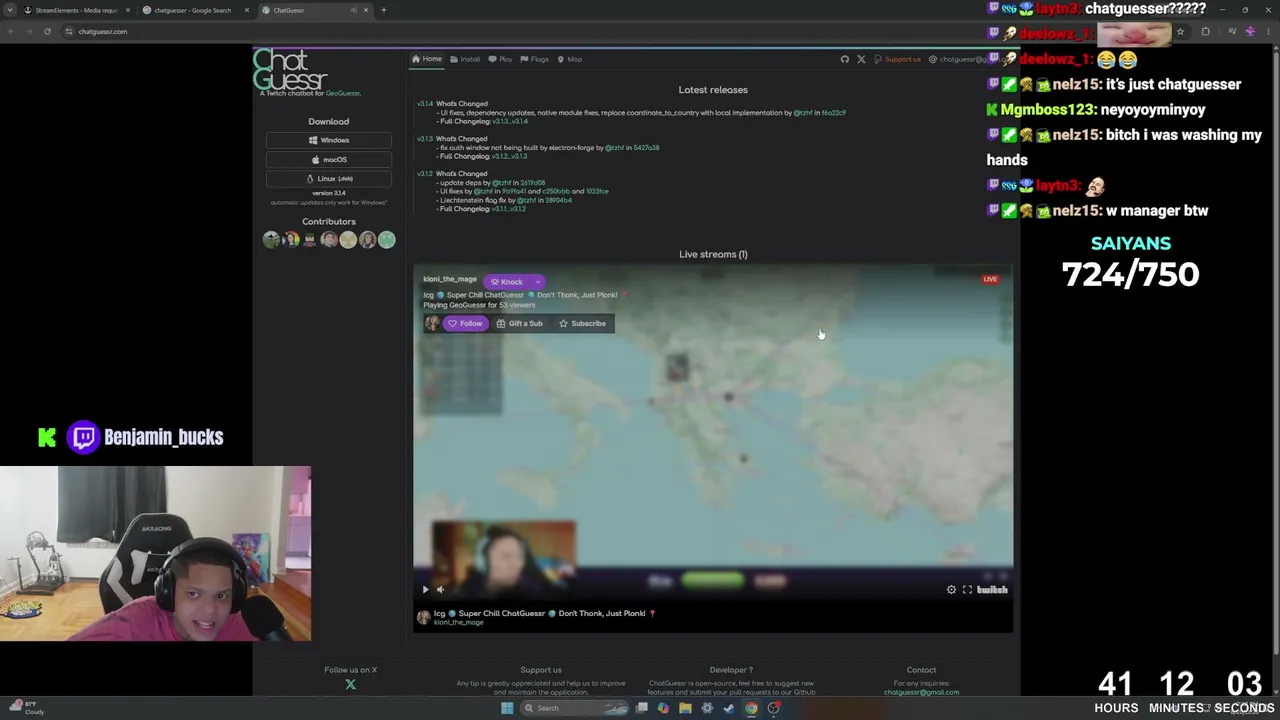Image resolution: width=1280 pixels, height=720 pixels.
Task: Download the Linux (.deb) build
Action: [329, 178]
